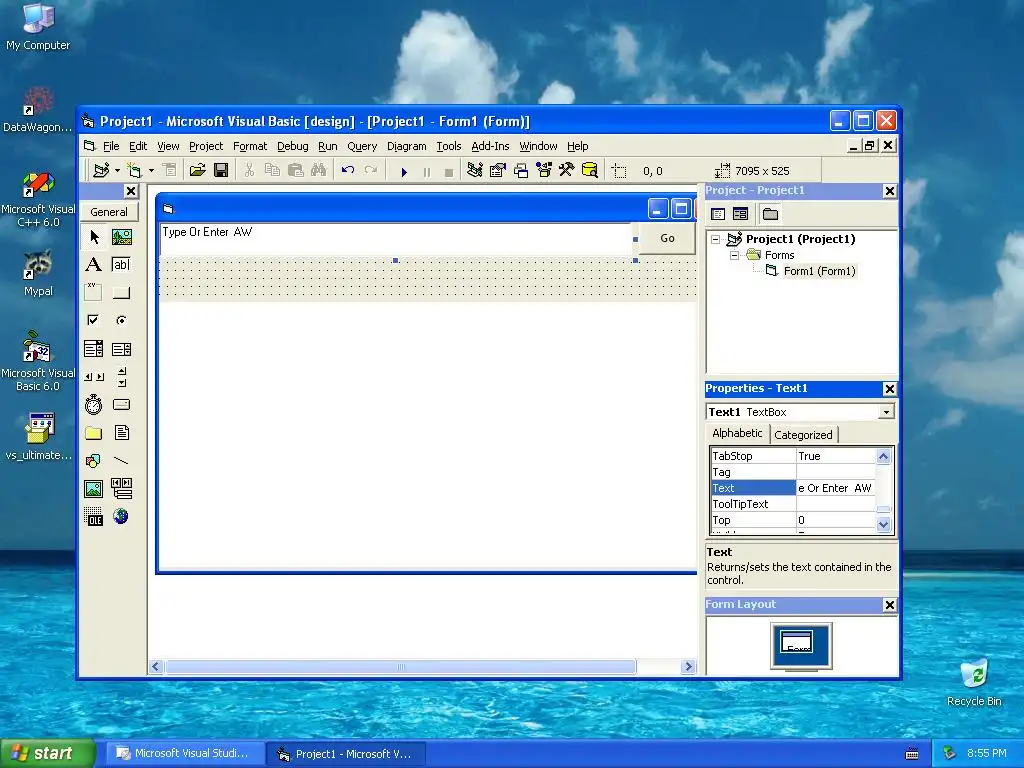Select the DriveListBox control tool

pos(121,405)
